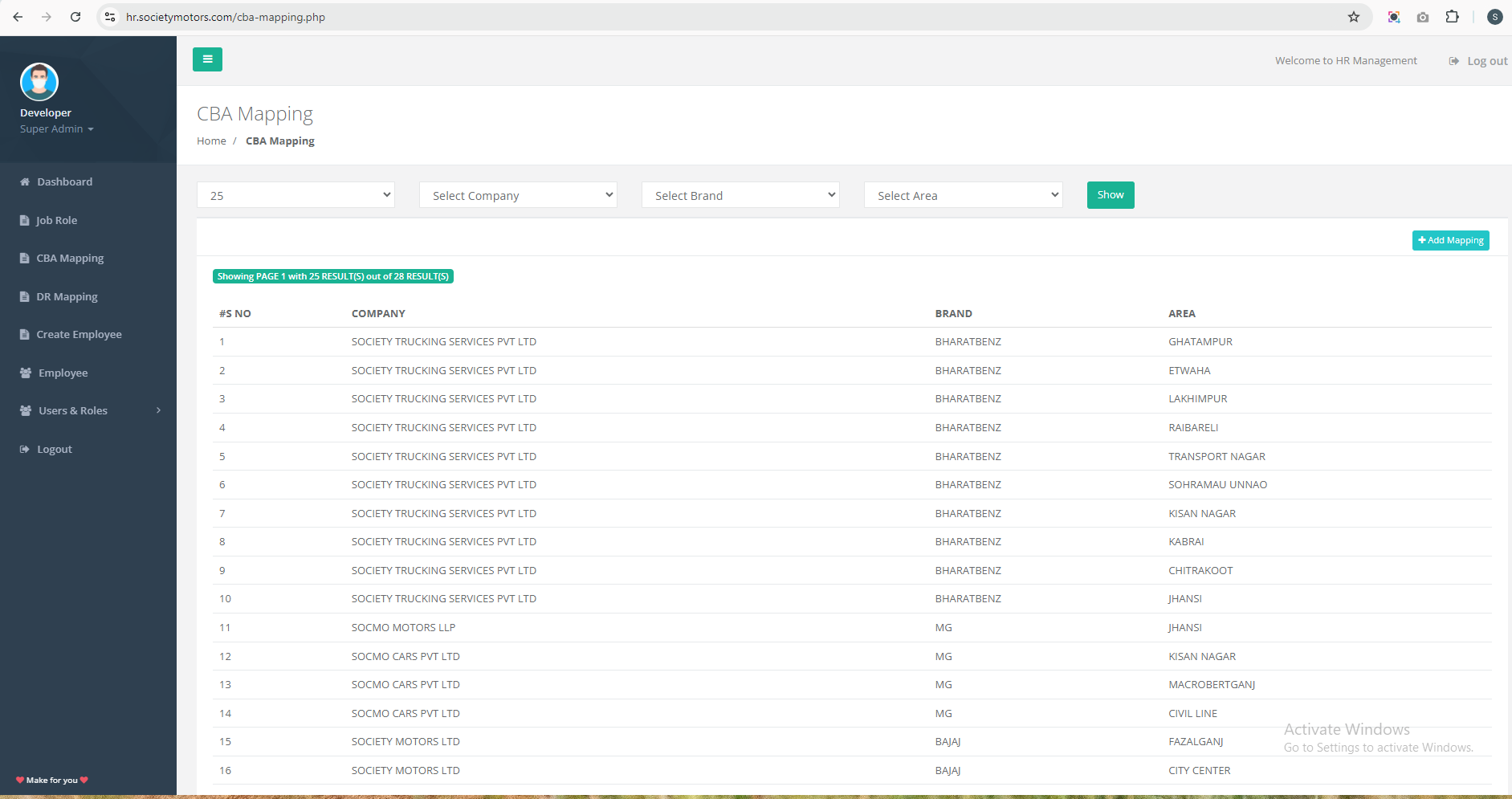The height and width of the screenshot is (799, 1512).
Task: Open the page size dropdown showing 25
Action: [x=295, y=195]
